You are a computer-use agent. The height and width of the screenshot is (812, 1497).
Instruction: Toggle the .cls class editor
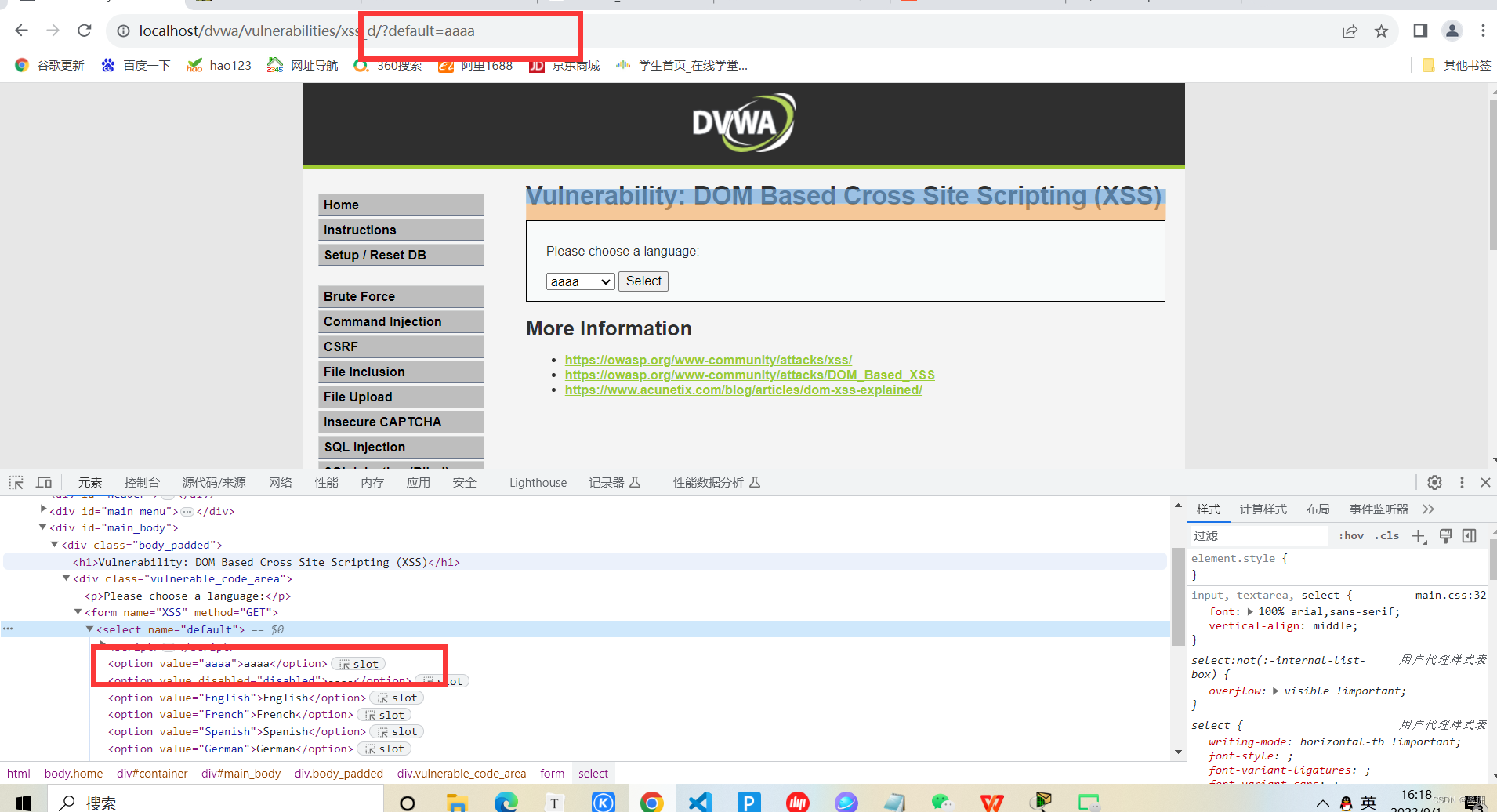tap(1386, 536)
